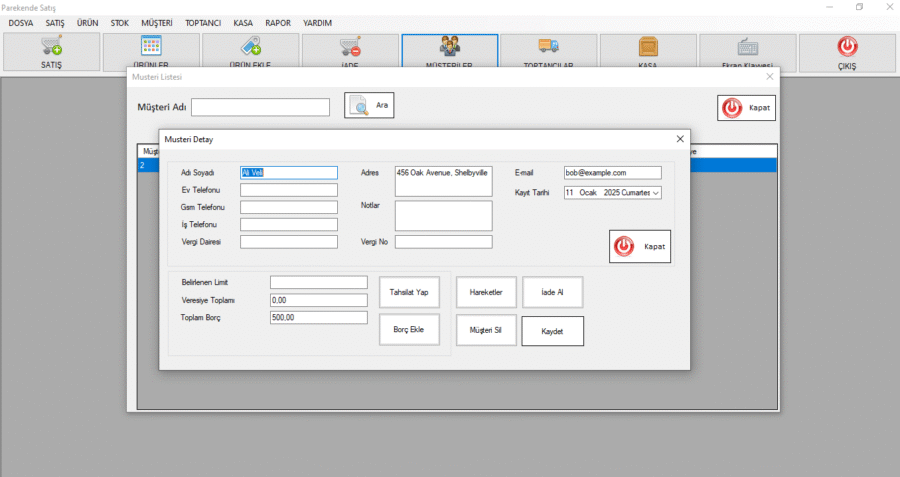
Task: Click the Adres text box
Action: (444, 181)
